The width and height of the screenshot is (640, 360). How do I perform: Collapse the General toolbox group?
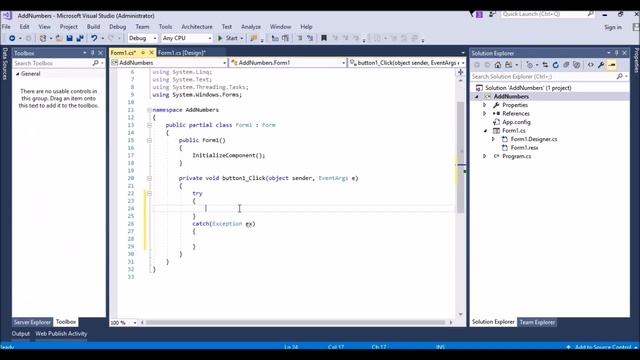pos(18,74)
